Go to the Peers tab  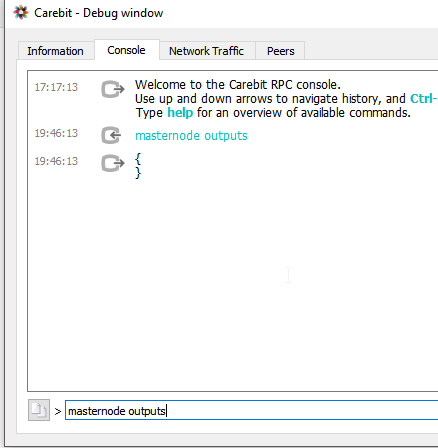pos(281,51)
